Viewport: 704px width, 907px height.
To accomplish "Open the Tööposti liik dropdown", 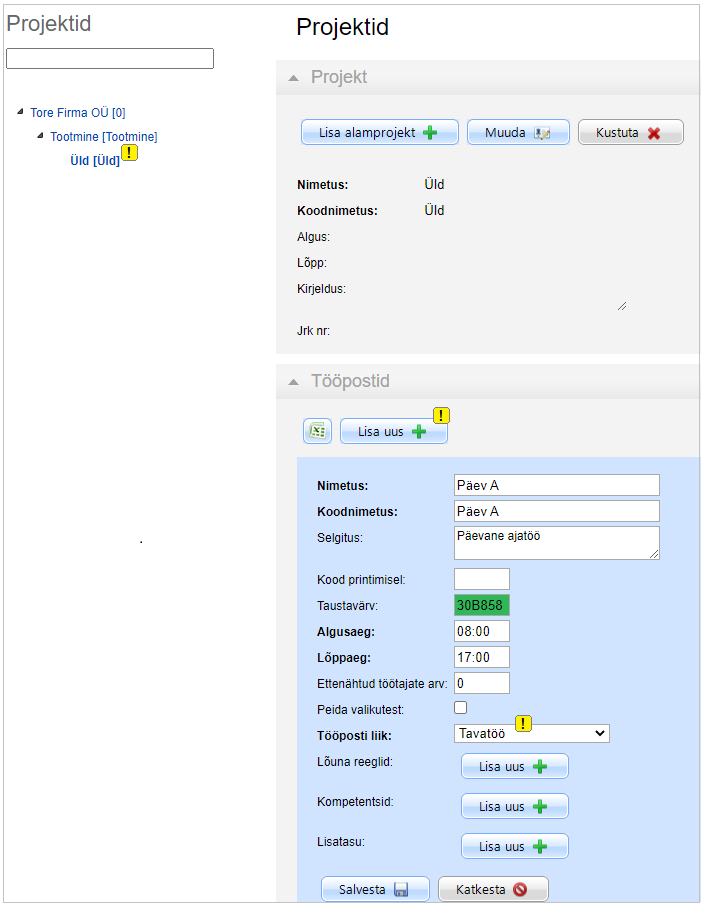I will click(x=531, y=734).
